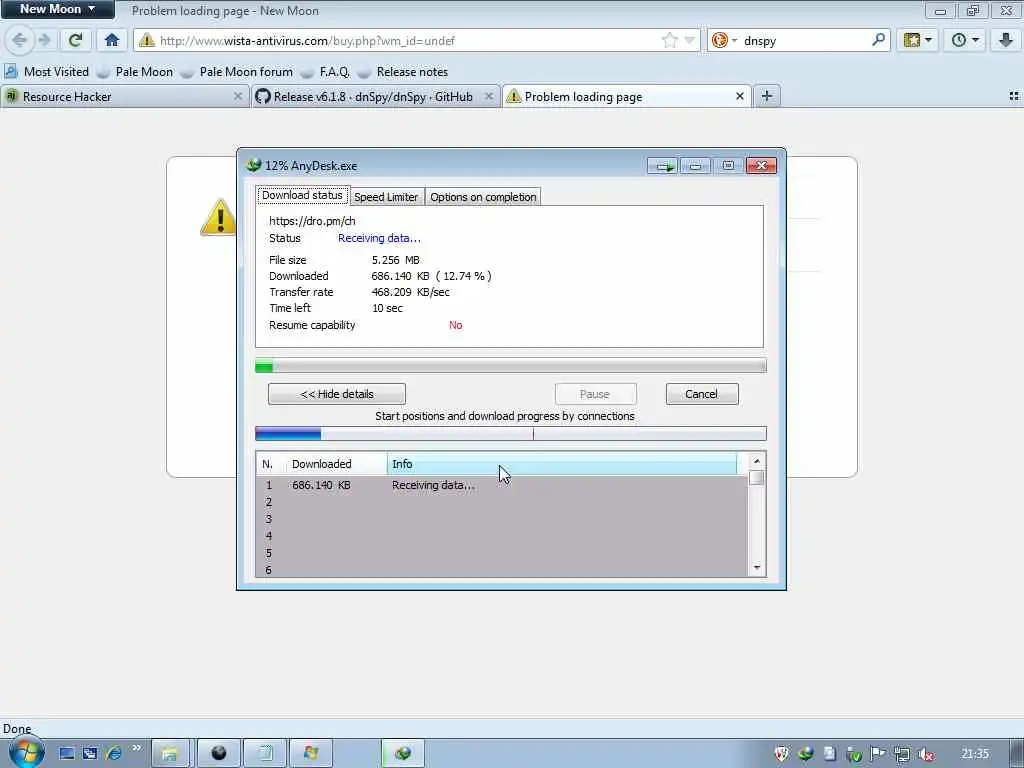This screenshot has width=1024, height=768.
Task: Open the Pale Moon forum bookmark
Action: pyautogui.click(x=237, y=72)
